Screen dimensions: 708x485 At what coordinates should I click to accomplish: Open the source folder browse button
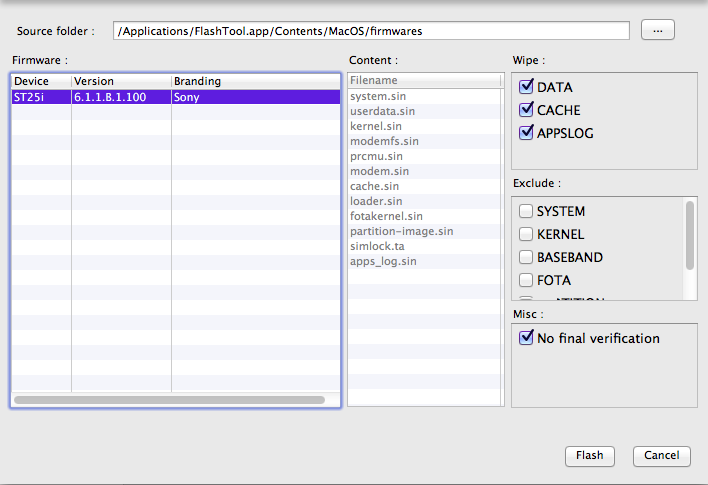[657, 30]
